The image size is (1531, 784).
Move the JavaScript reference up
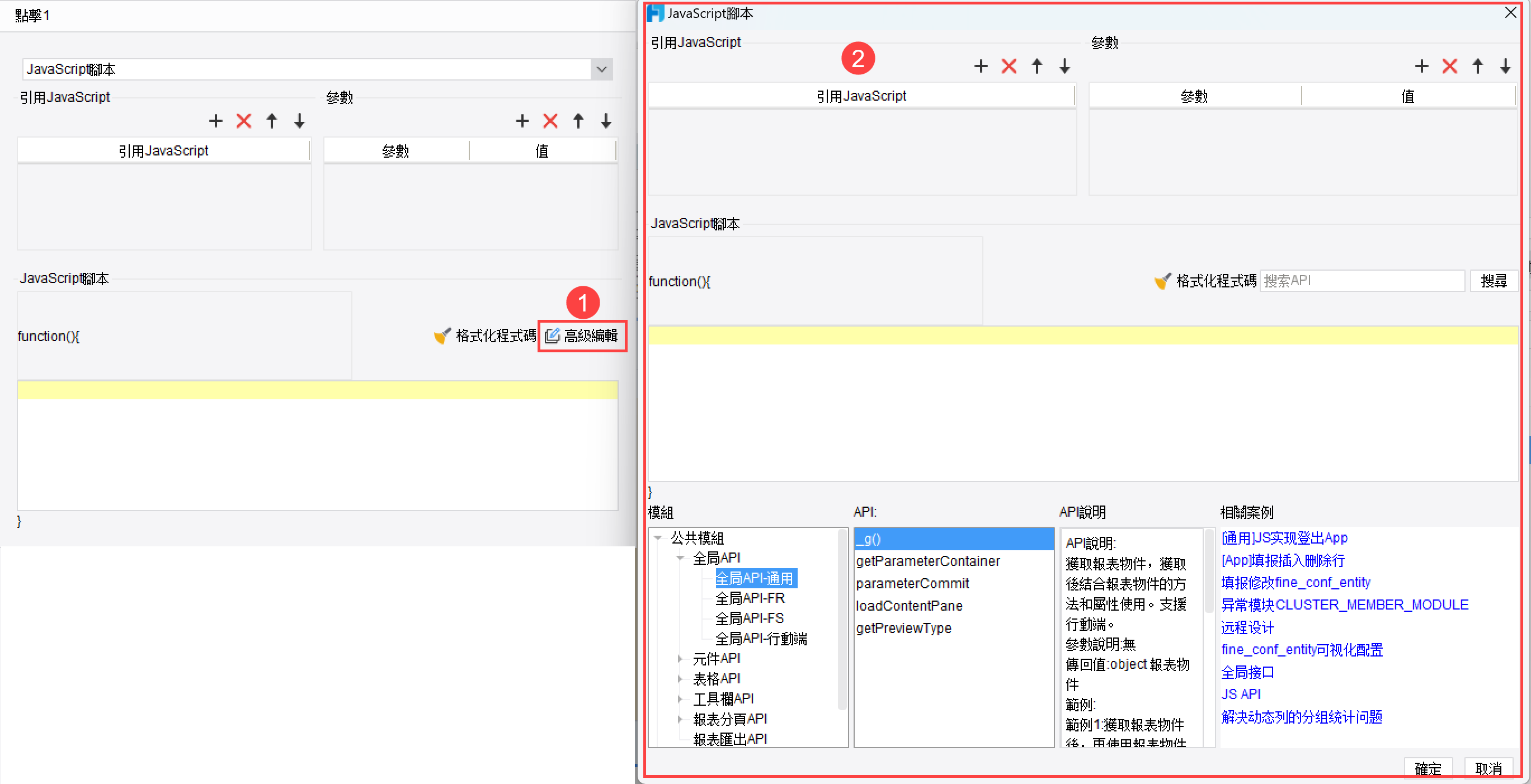(1037, 67)
